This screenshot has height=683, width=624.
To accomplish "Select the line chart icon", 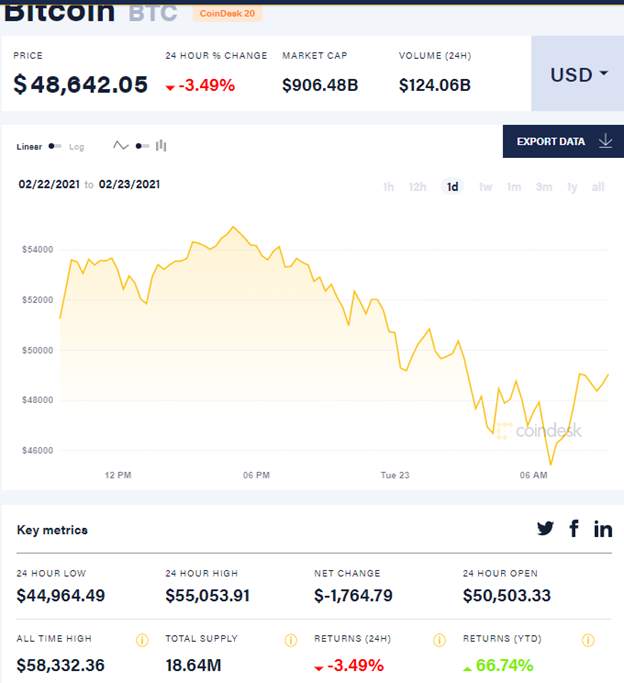I will pyautogui.click(x=121, y=145).
